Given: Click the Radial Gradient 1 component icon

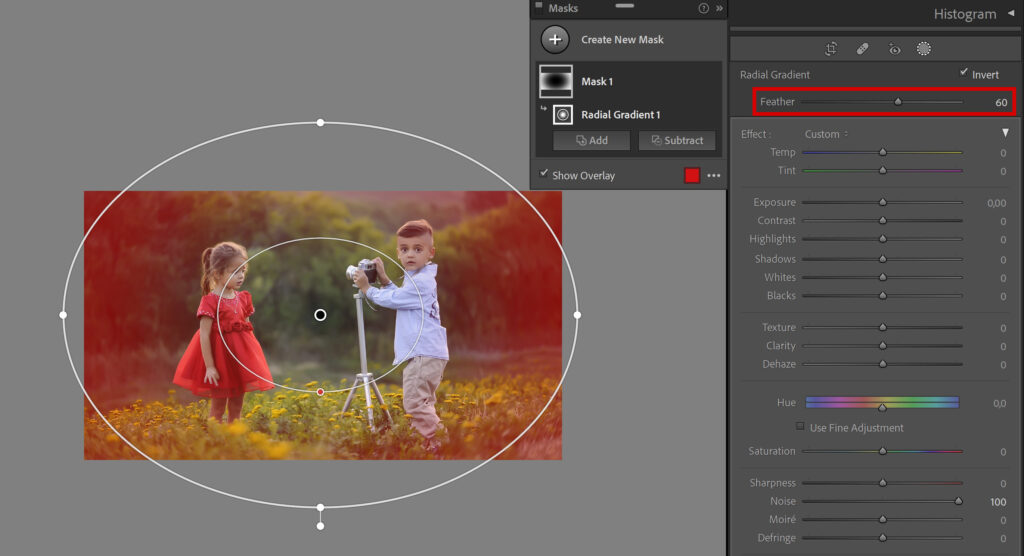Looking at the screenshot, I should (563, 114).
